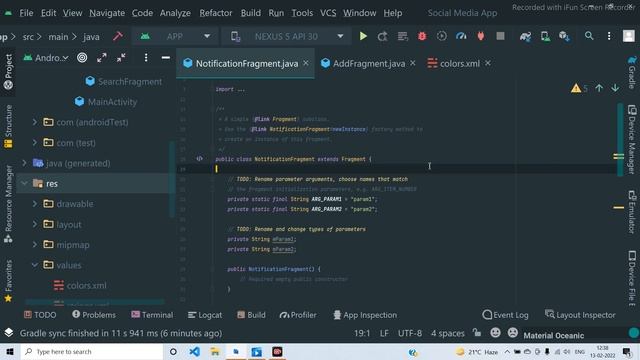Expand com (test) folder
Viewport: 640px width, 360px height.
tap(35, 142)
